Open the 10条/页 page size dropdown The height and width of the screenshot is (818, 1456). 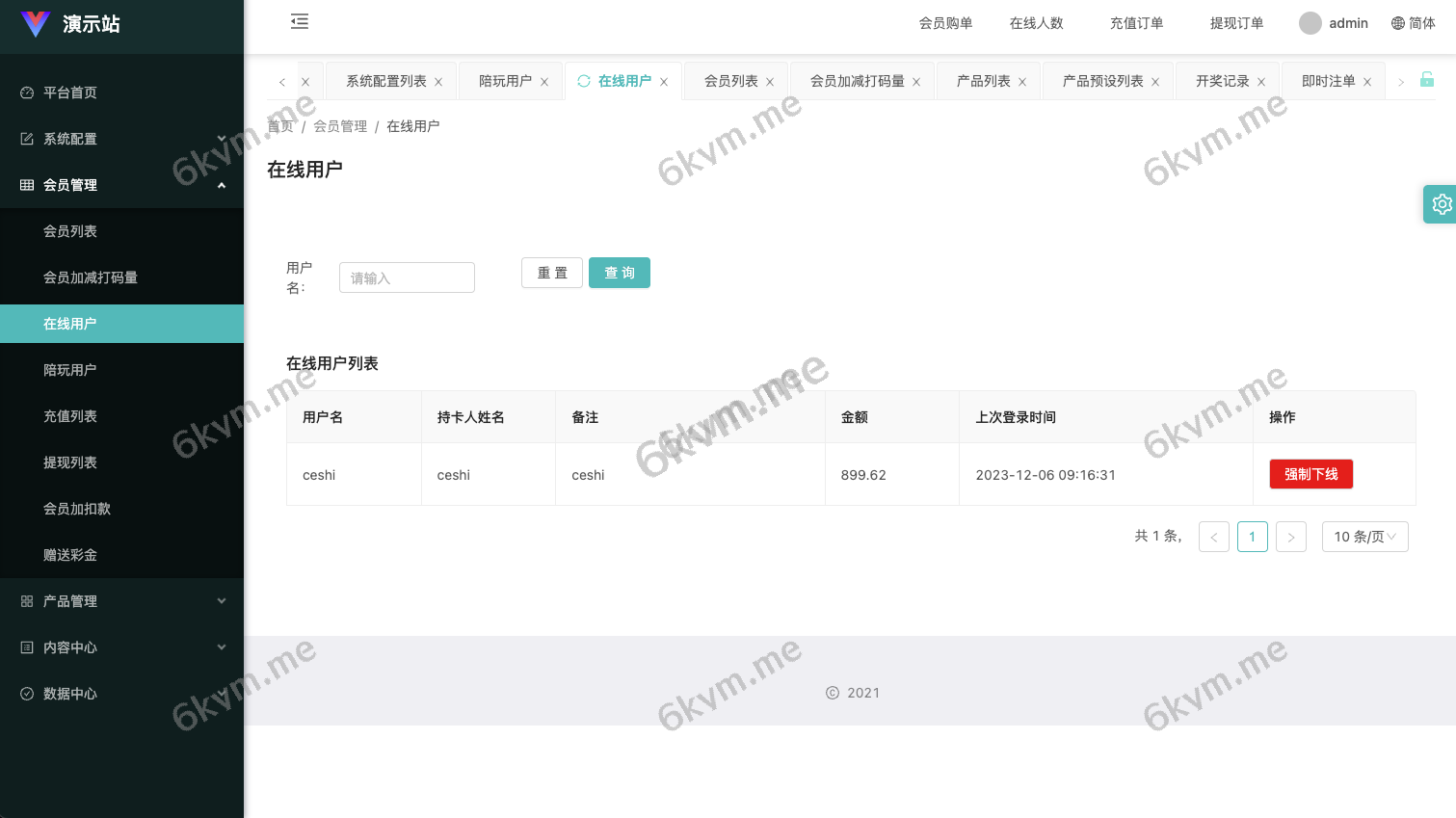click(1364, 537)
